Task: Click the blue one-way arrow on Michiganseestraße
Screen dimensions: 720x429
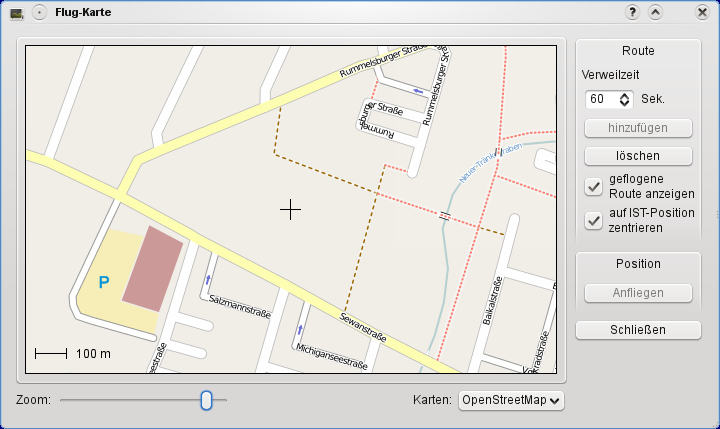Action: click(x=300, y=329)
